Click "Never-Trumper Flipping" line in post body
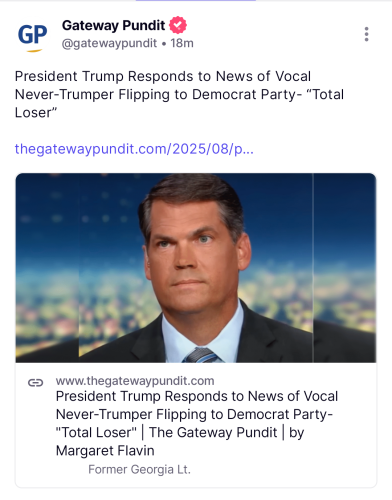This screenshot has height=500, width=392. (92, 95)
